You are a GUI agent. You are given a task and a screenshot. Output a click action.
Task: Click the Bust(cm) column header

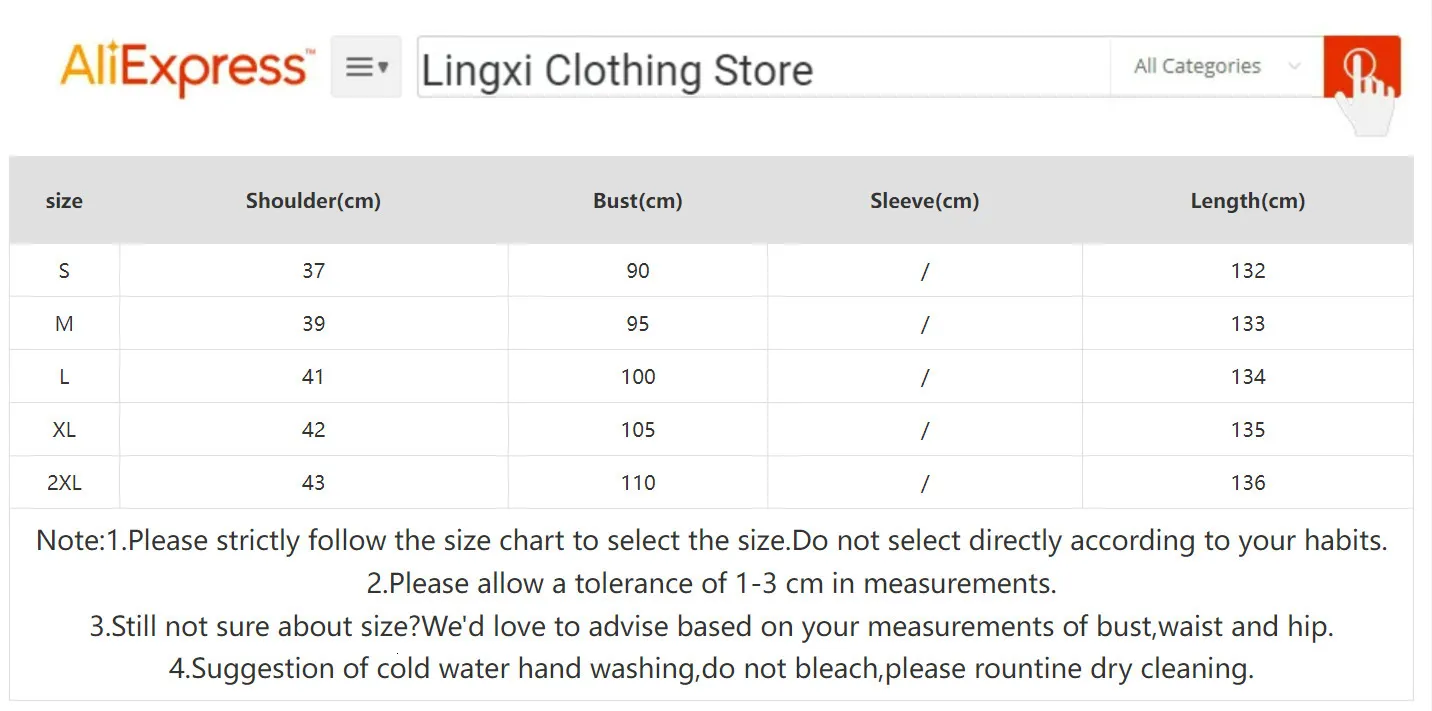pyautogui.click(x=637, y=201)
